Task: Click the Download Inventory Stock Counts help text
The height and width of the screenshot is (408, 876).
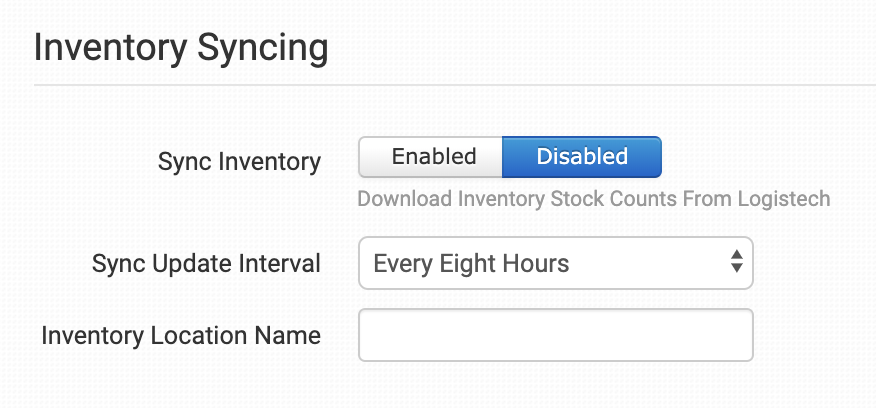Action: coord(593,198)
